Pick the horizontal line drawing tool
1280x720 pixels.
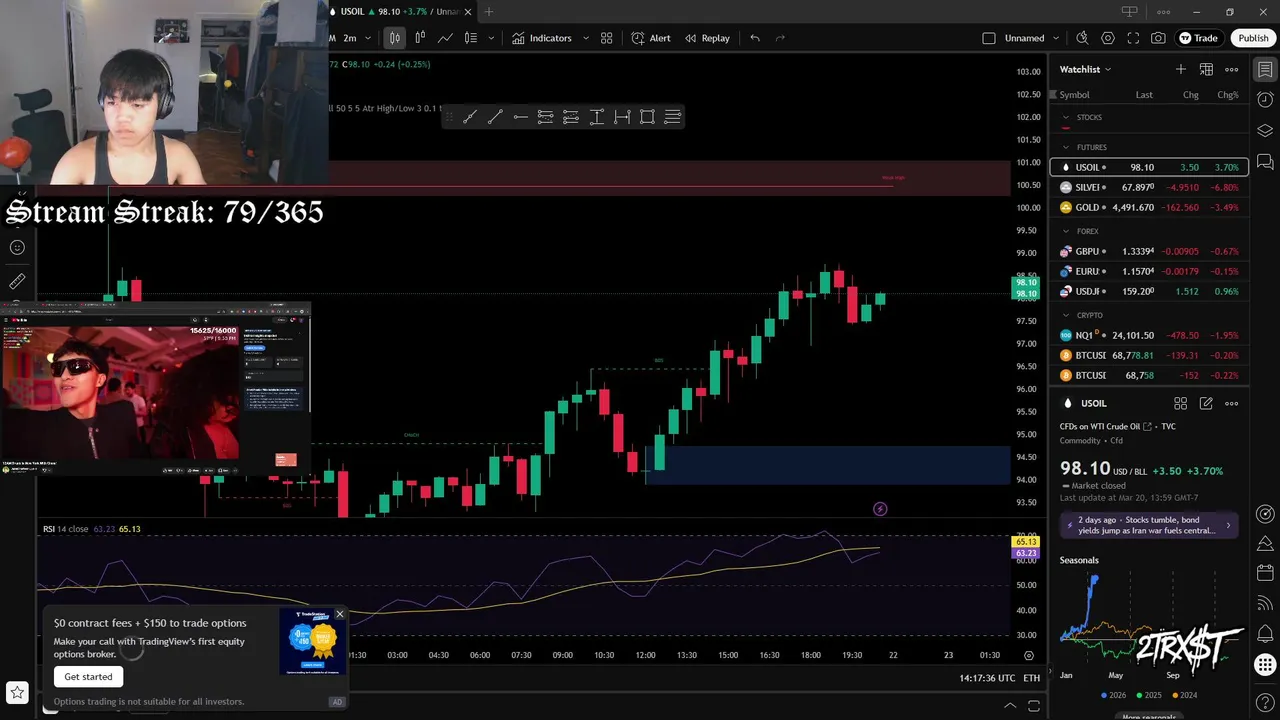click(520, 117)
